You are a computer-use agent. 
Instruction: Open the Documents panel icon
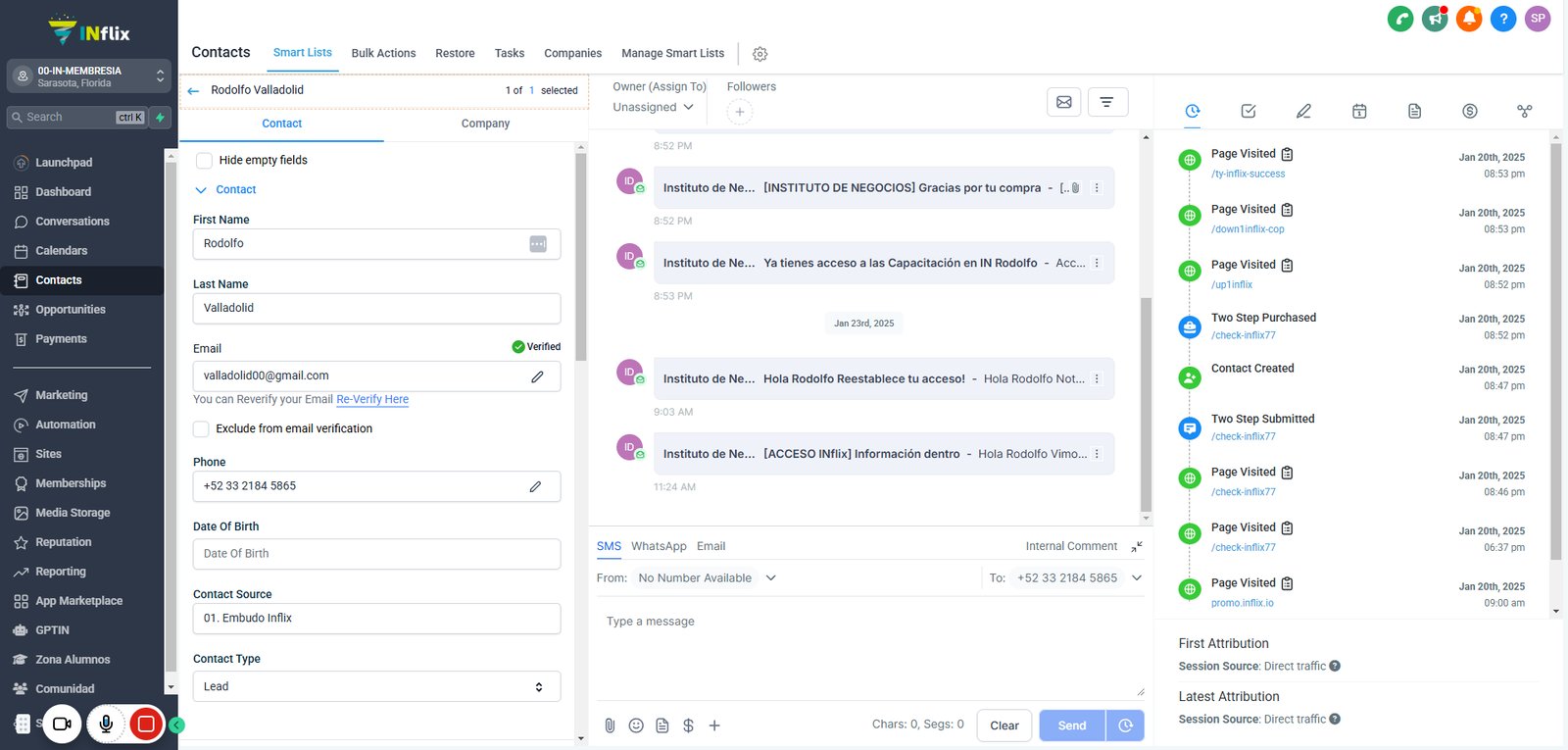click(1414, 111)
